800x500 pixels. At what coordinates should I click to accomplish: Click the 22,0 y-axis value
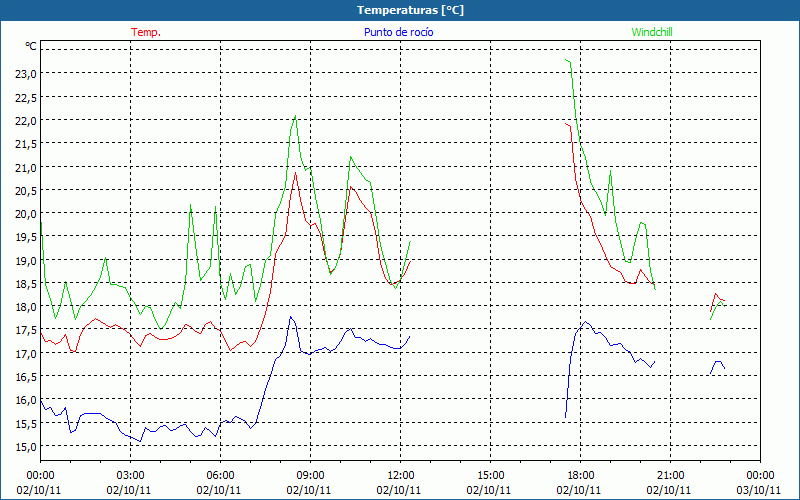(x=26, y=121)
